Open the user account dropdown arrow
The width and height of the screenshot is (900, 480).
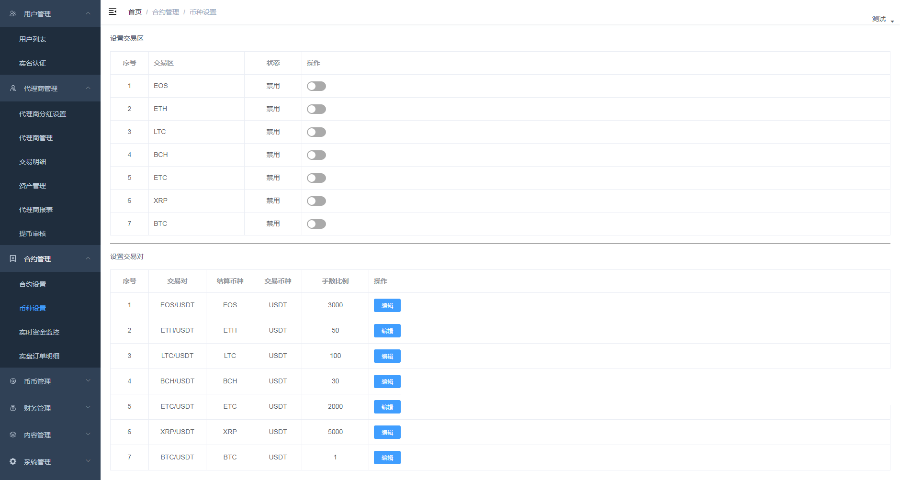click(x=892, y=21)
